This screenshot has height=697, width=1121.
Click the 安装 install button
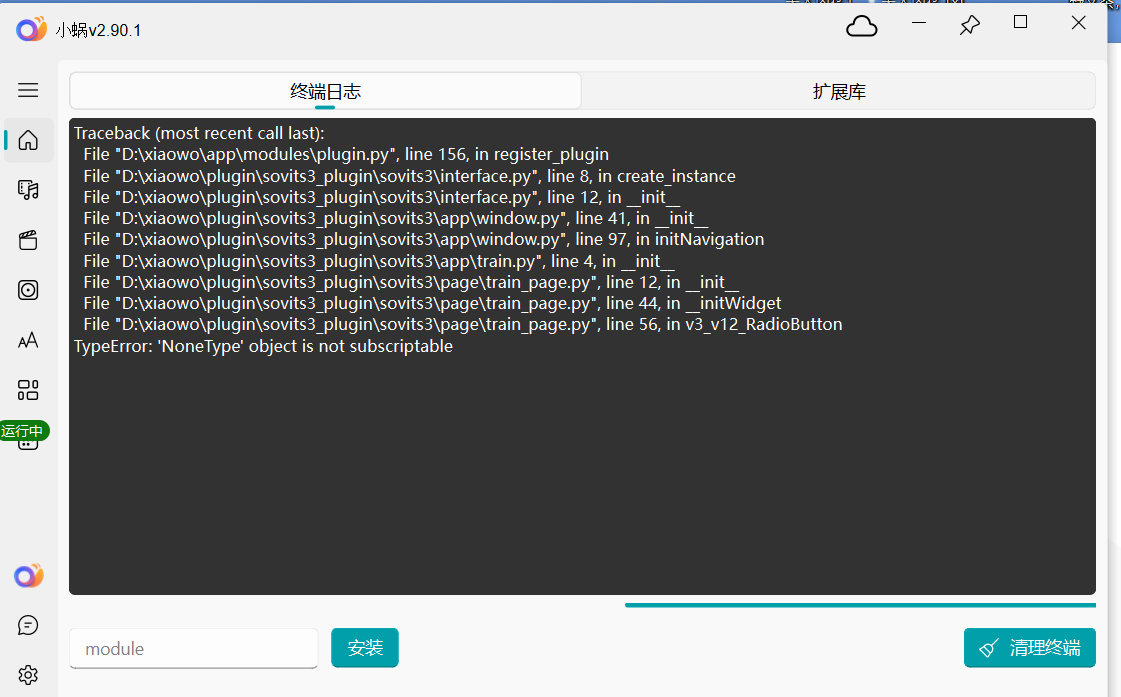365,648
